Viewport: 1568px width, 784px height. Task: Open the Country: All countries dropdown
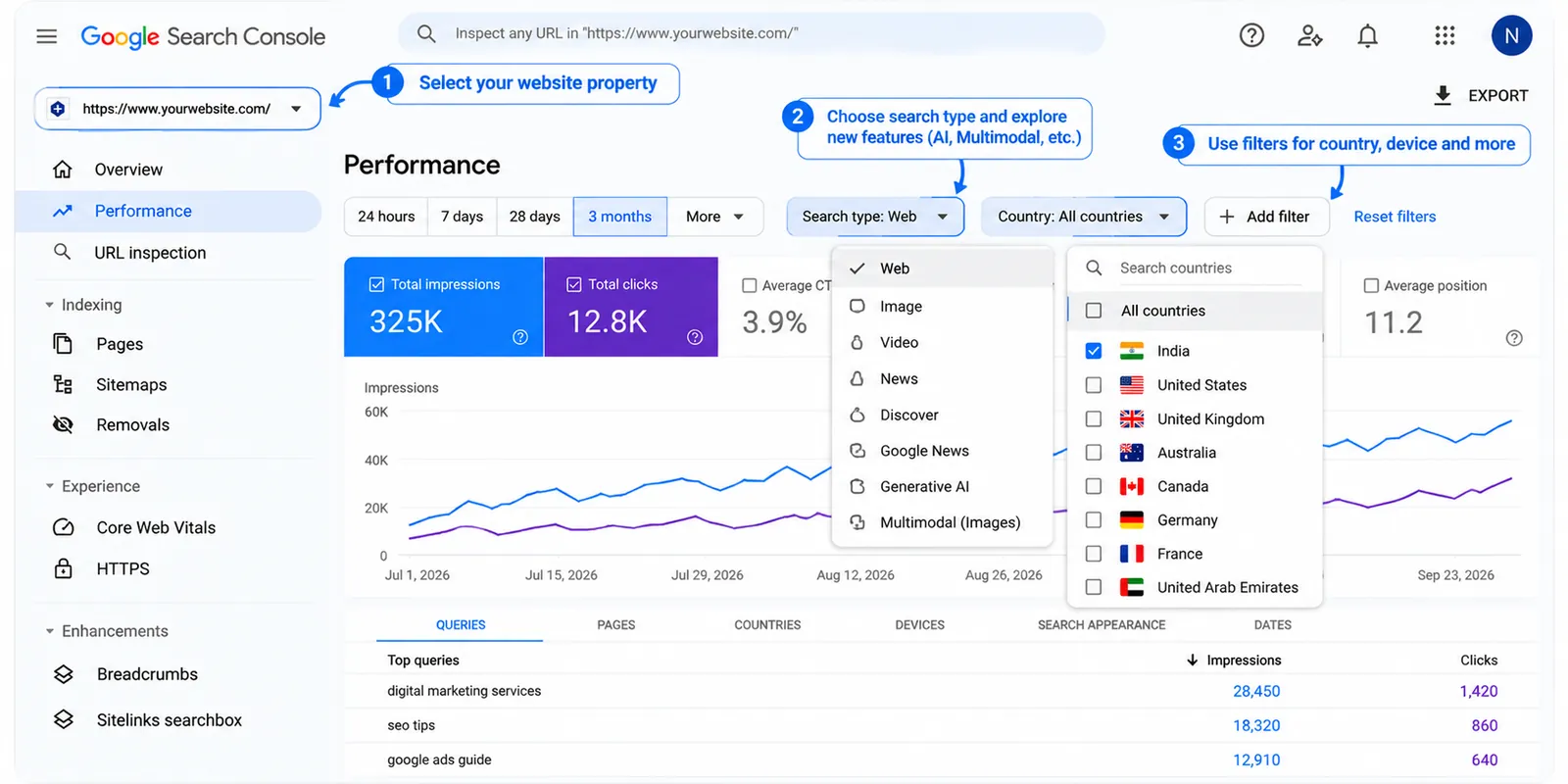[x=1084, y=217]
